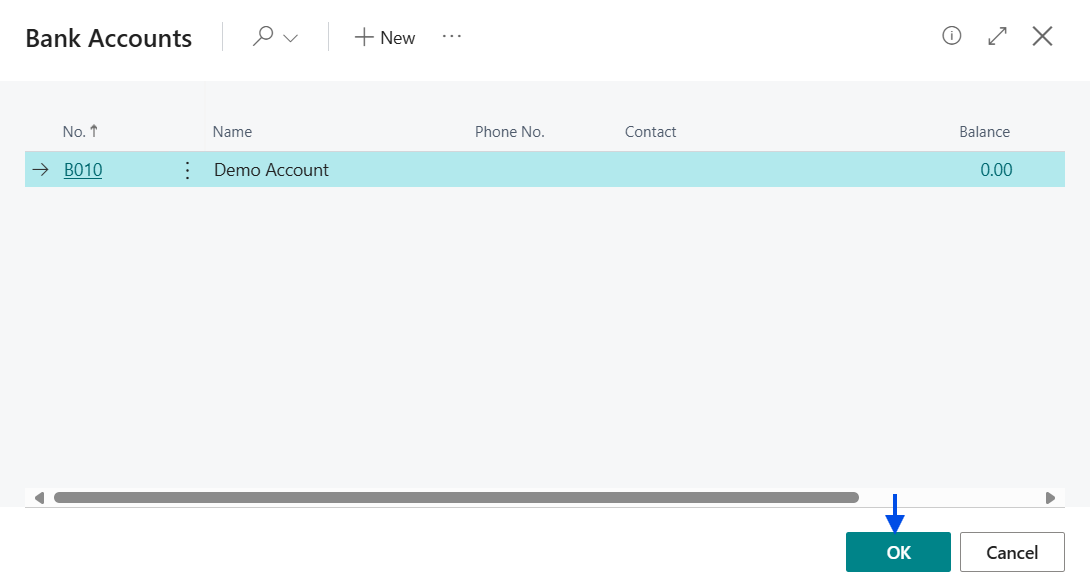The width and height of the screenshot is (1090, 576).
Task: Click the row selector arrow for B010
Action: 40,170
